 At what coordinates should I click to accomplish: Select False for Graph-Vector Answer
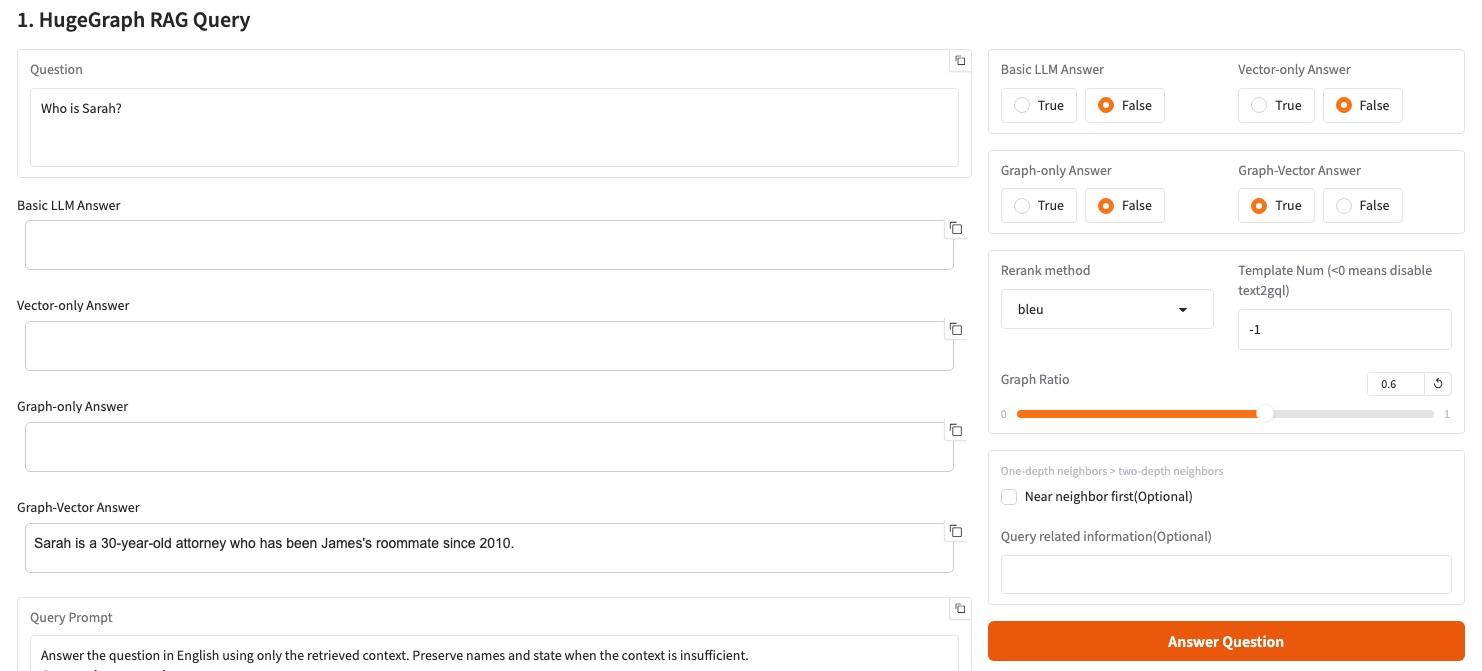(x=1362, y=206)
